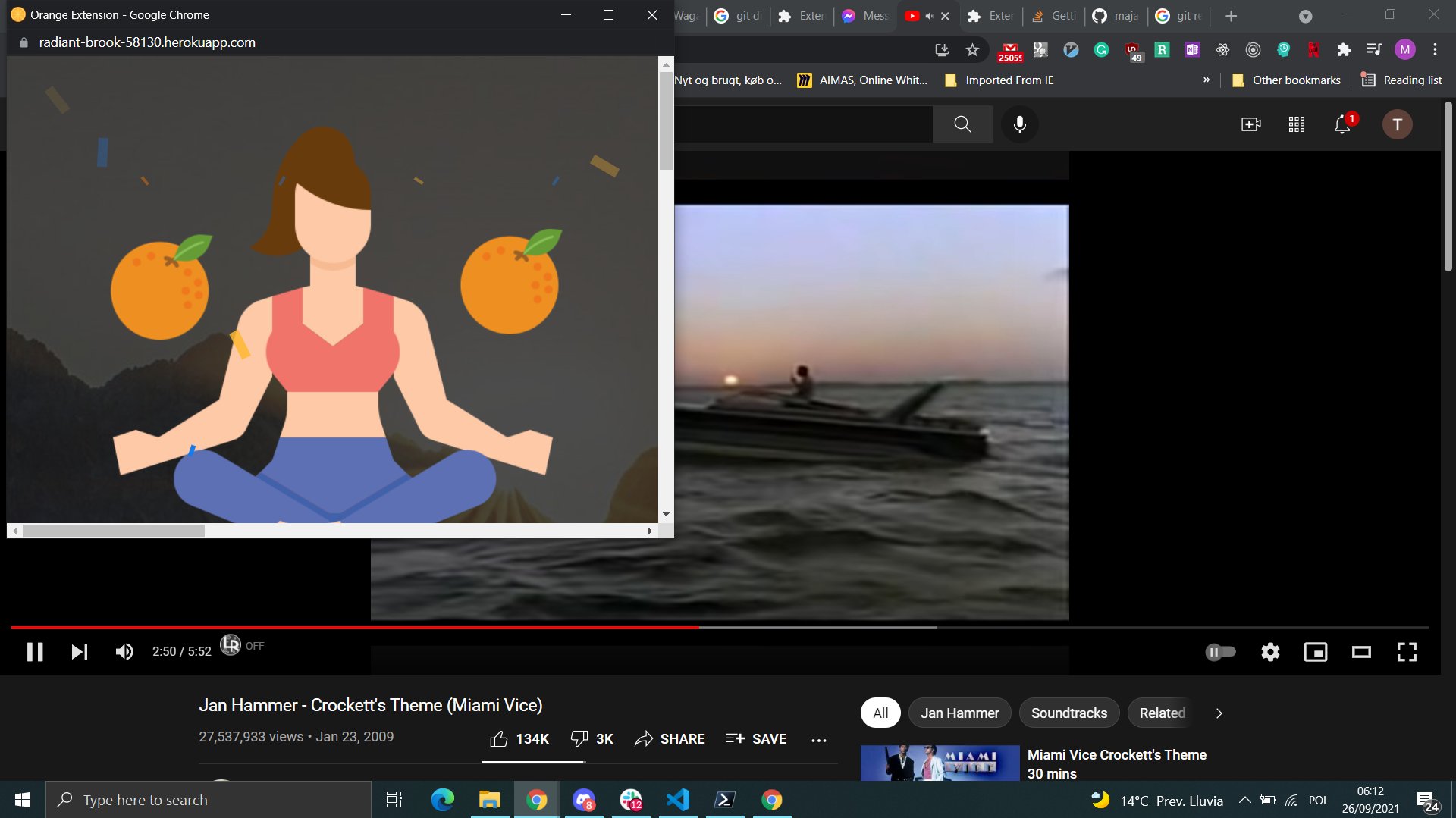Click the YouTube search input field
The width and height of the screenshot is (1456, 818).
(804, 124)
